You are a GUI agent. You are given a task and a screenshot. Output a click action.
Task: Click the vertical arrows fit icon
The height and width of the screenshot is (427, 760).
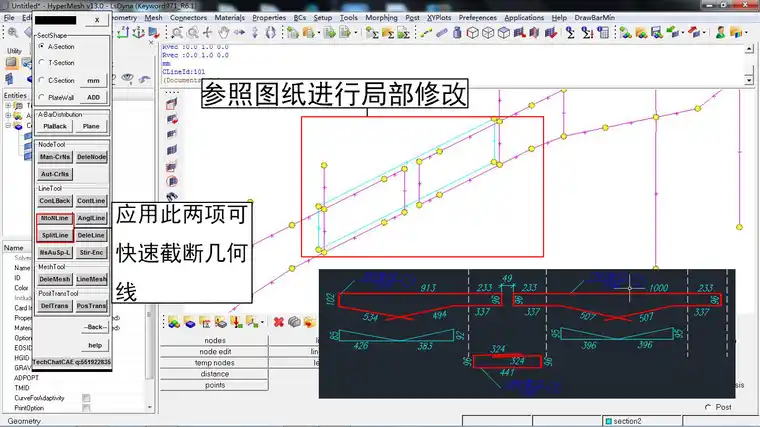click(255, 32)
